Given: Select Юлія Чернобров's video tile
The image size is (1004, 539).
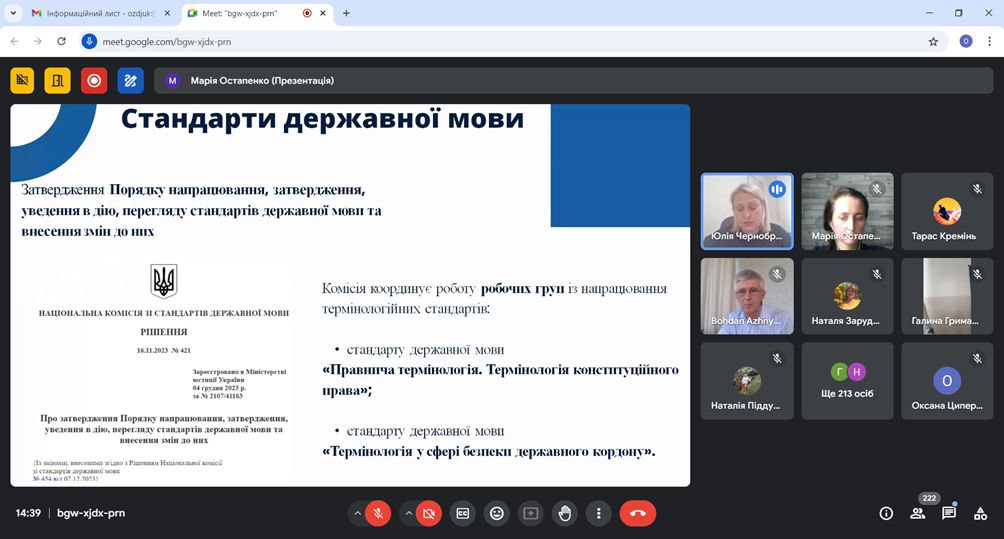Looking at the screenshot, I should pos(747,211).
